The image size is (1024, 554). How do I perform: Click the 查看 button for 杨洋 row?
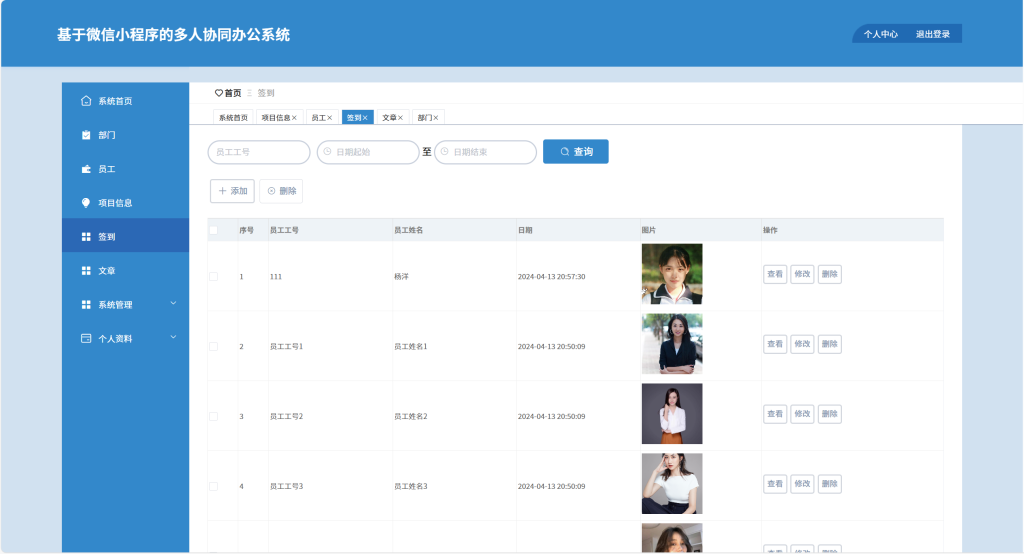775,274
